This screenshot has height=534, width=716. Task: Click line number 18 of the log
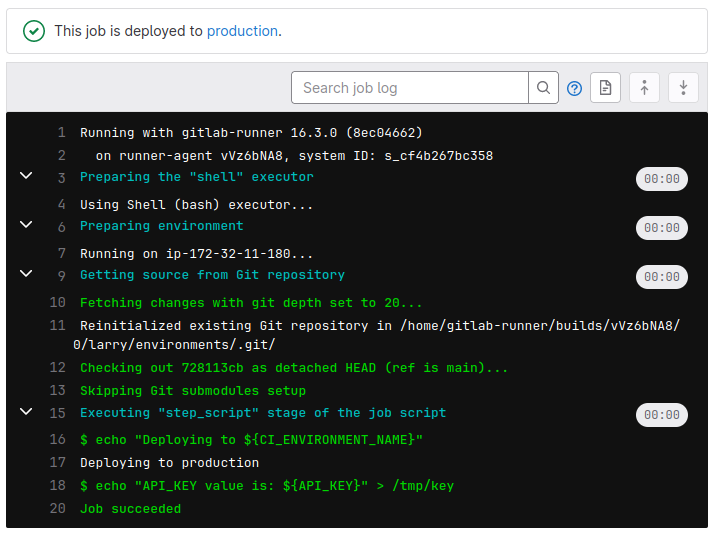pyautogui.click(x=58, y=486)
